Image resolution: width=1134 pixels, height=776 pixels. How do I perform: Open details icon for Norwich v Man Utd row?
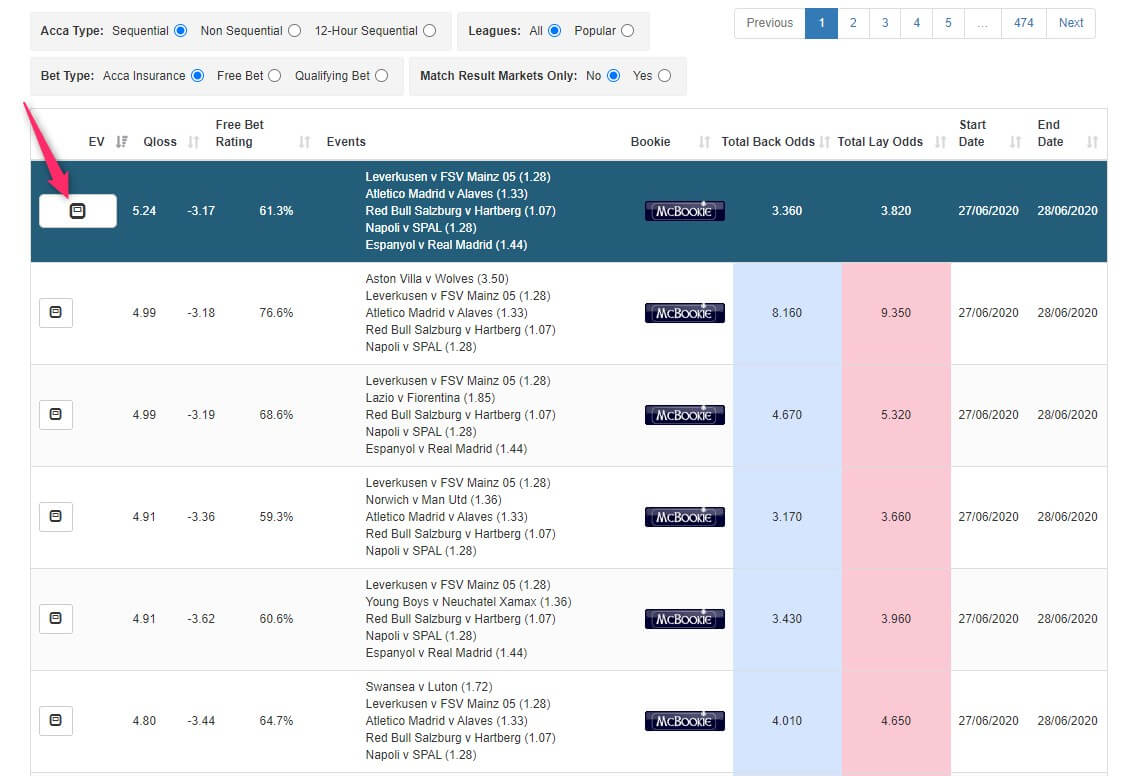pos(56,516)
